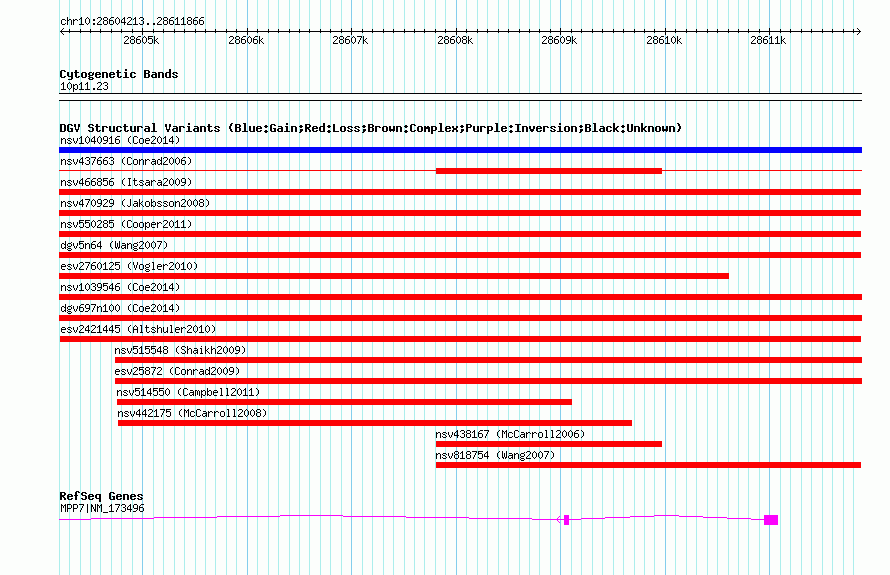This screenshot has height=575, width=890.
Task: Select the nsv1039546 (Coe2014) label
Action: click(x=120, y=287)
